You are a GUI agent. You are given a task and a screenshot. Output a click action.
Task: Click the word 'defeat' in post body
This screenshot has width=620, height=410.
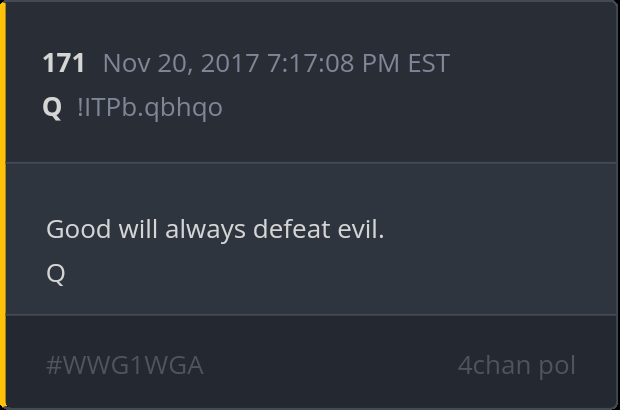coord(291,229)
